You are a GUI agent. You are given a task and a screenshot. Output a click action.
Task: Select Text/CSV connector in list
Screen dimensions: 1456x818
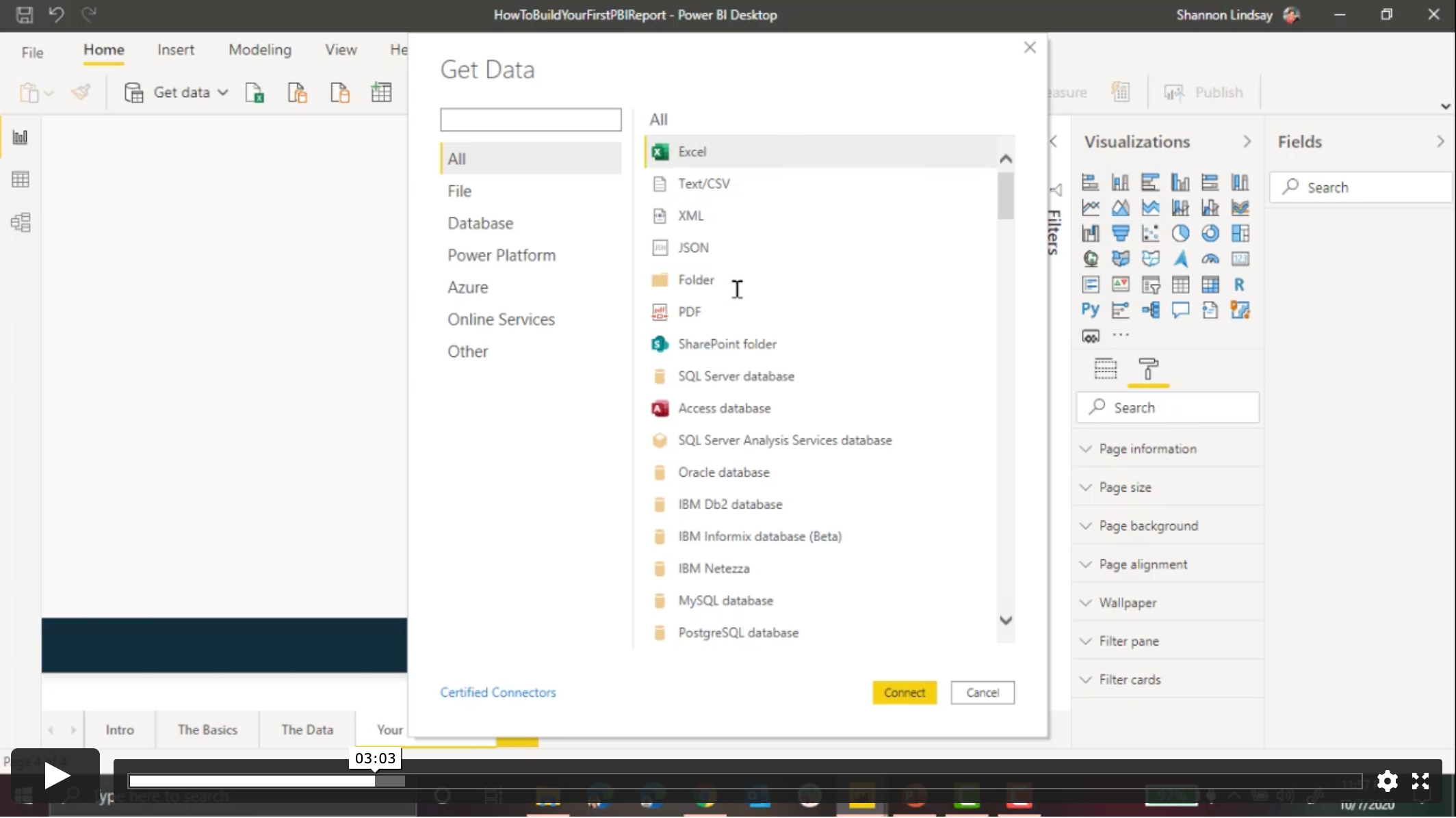[821, 184]
